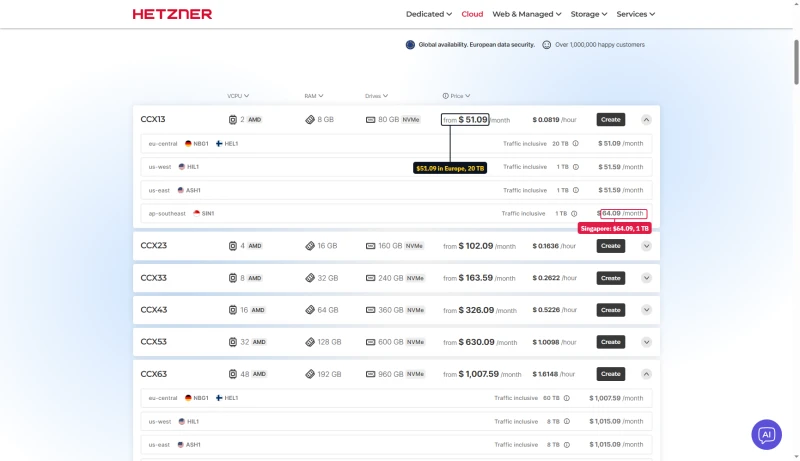Click the smiley happy customers icon

(546, 45)
